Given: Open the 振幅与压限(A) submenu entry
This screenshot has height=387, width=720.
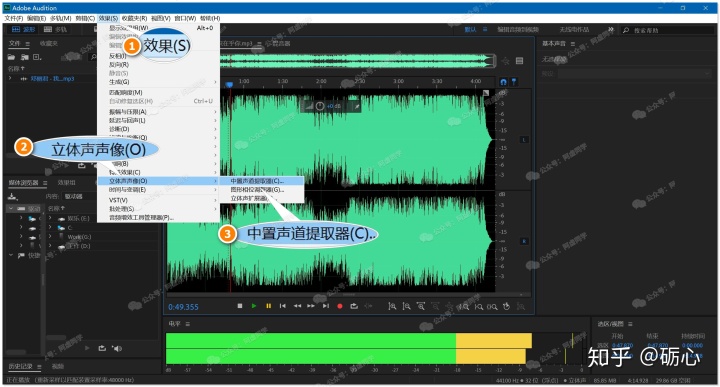Looking at the screenshot, I should pos(158,112).
